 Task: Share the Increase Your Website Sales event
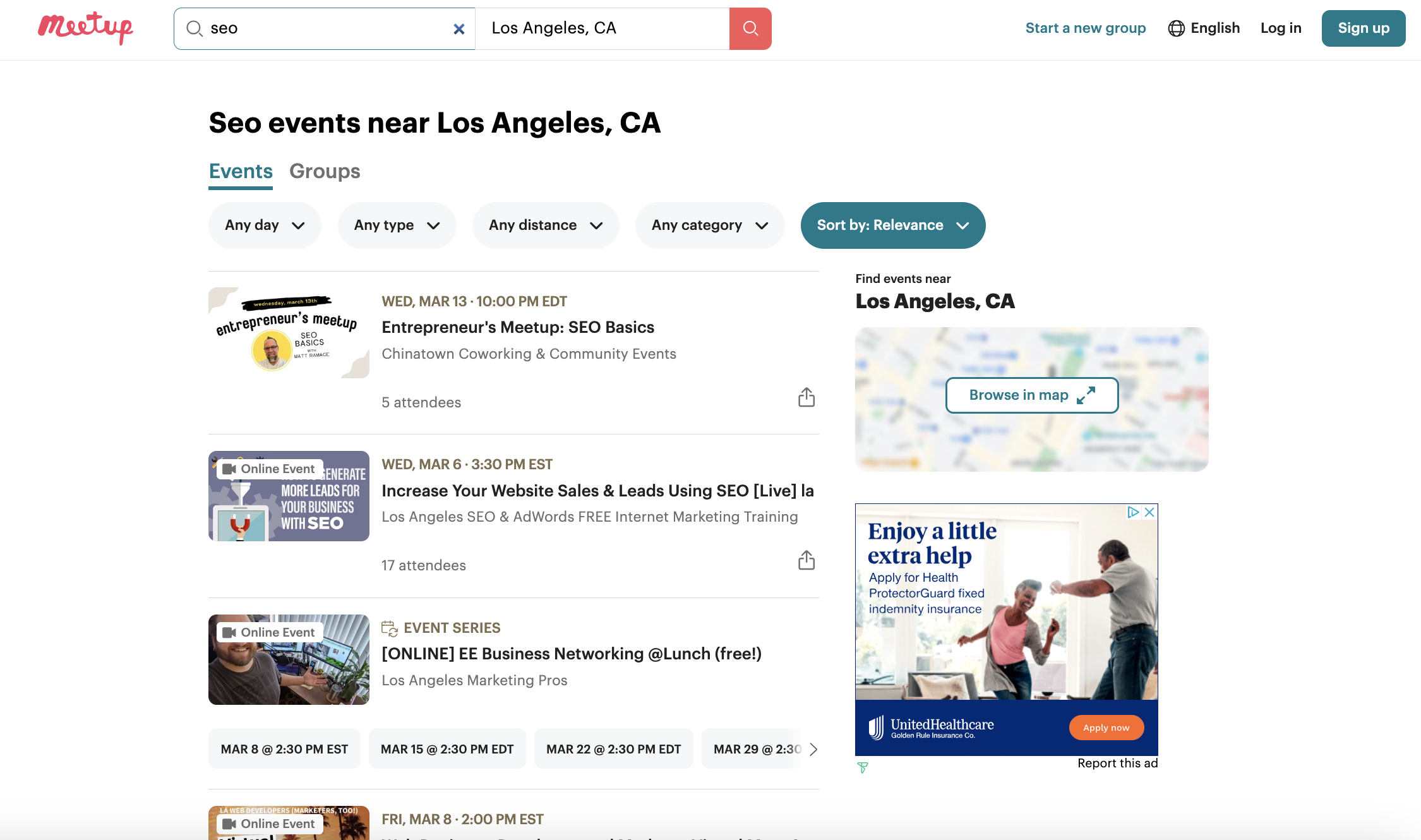pos(806,560)
